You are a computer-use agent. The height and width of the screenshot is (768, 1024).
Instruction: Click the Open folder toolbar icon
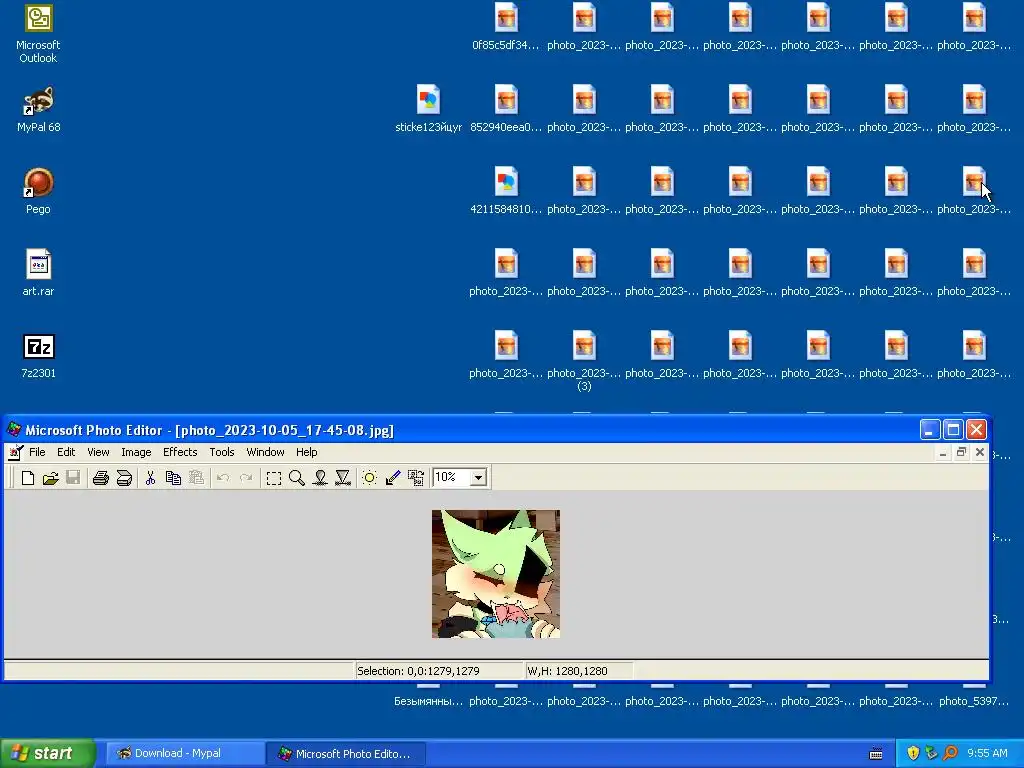50,478
